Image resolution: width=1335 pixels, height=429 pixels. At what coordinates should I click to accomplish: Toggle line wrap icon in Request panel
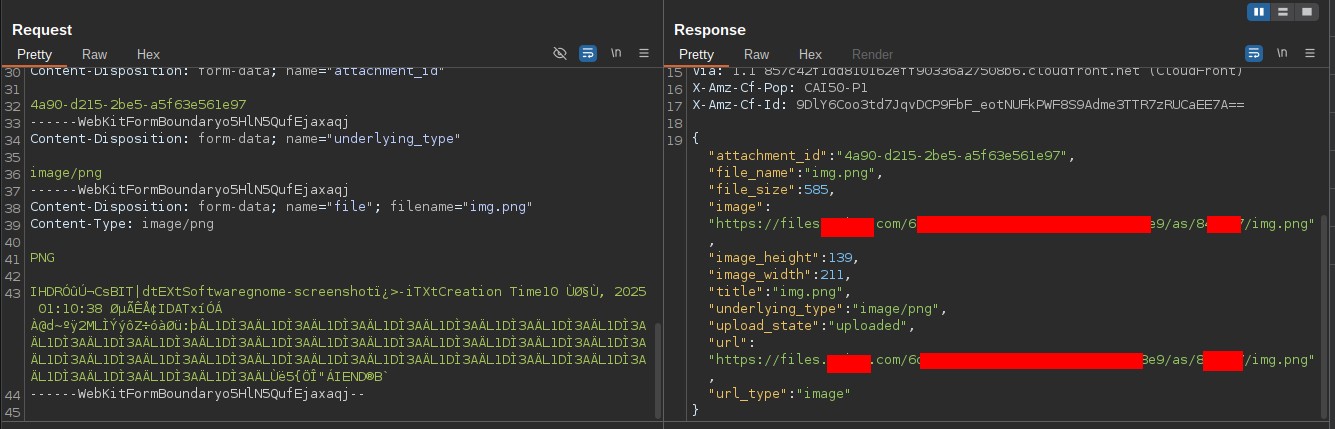click(588, 53)
